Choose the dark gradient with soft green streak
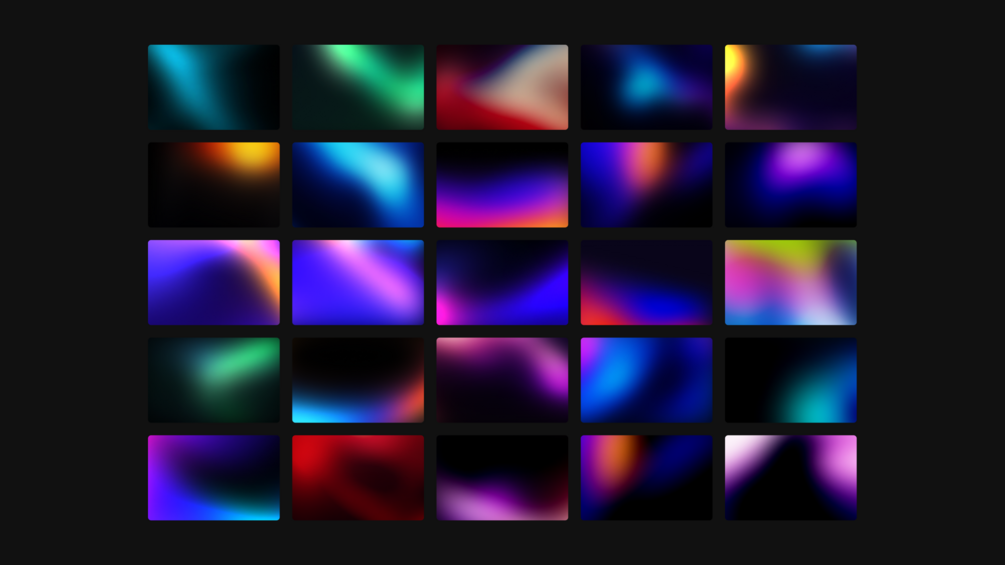Viewport: 1005px width, 565px height. (x=213, y=380)
